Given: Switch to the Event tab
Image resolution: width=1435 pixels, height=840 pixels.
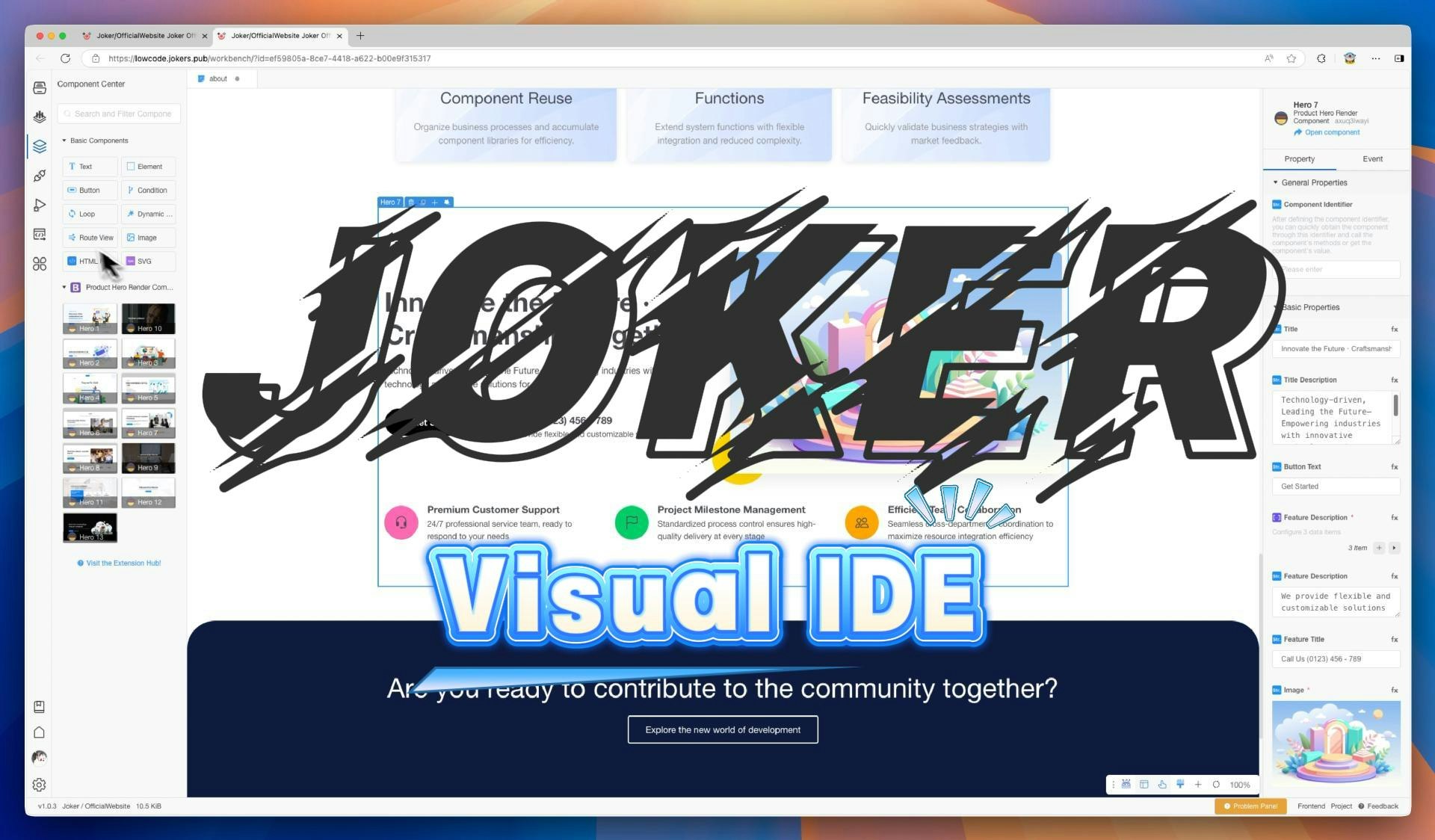Looking at the screenshot, I should (x=1372, y=158).
